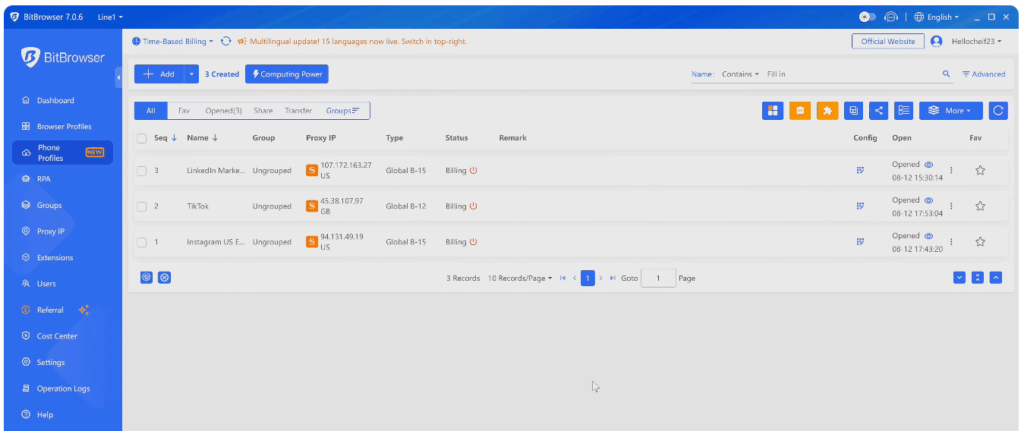Click the billing sync refresh icon
1024x431 pixels.
pyautogui.click(x=226, y=41)
